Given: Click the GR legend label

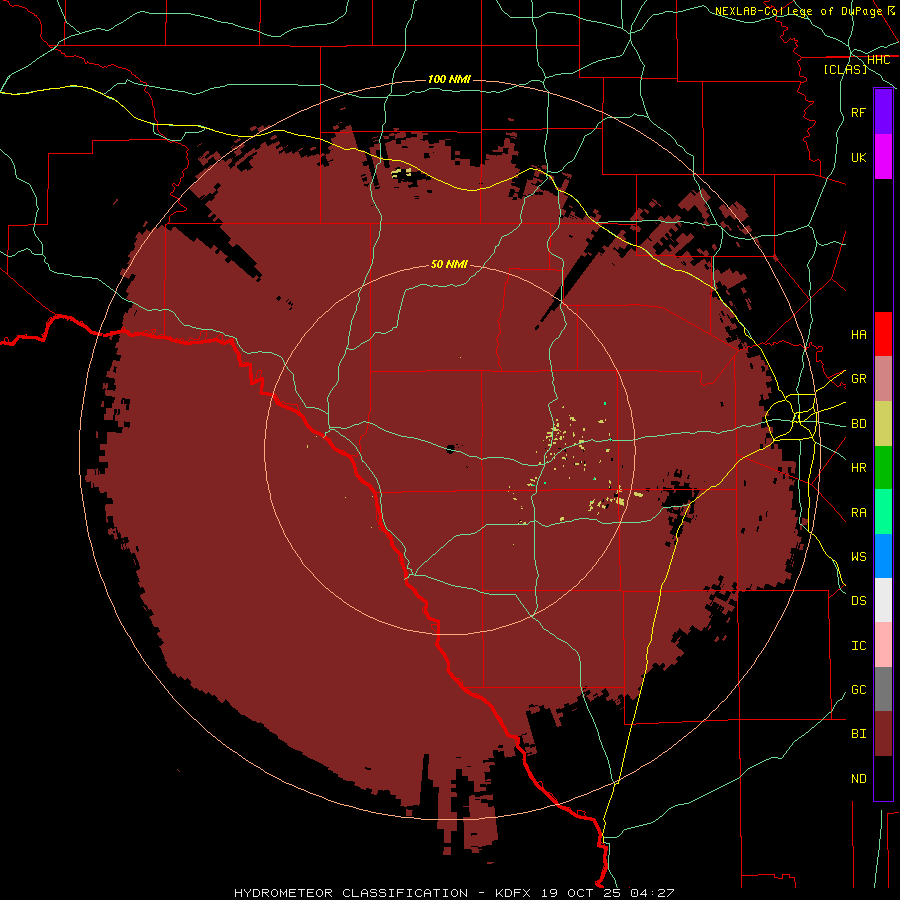Looking at the screenshot, I should [x=858, y=379].
